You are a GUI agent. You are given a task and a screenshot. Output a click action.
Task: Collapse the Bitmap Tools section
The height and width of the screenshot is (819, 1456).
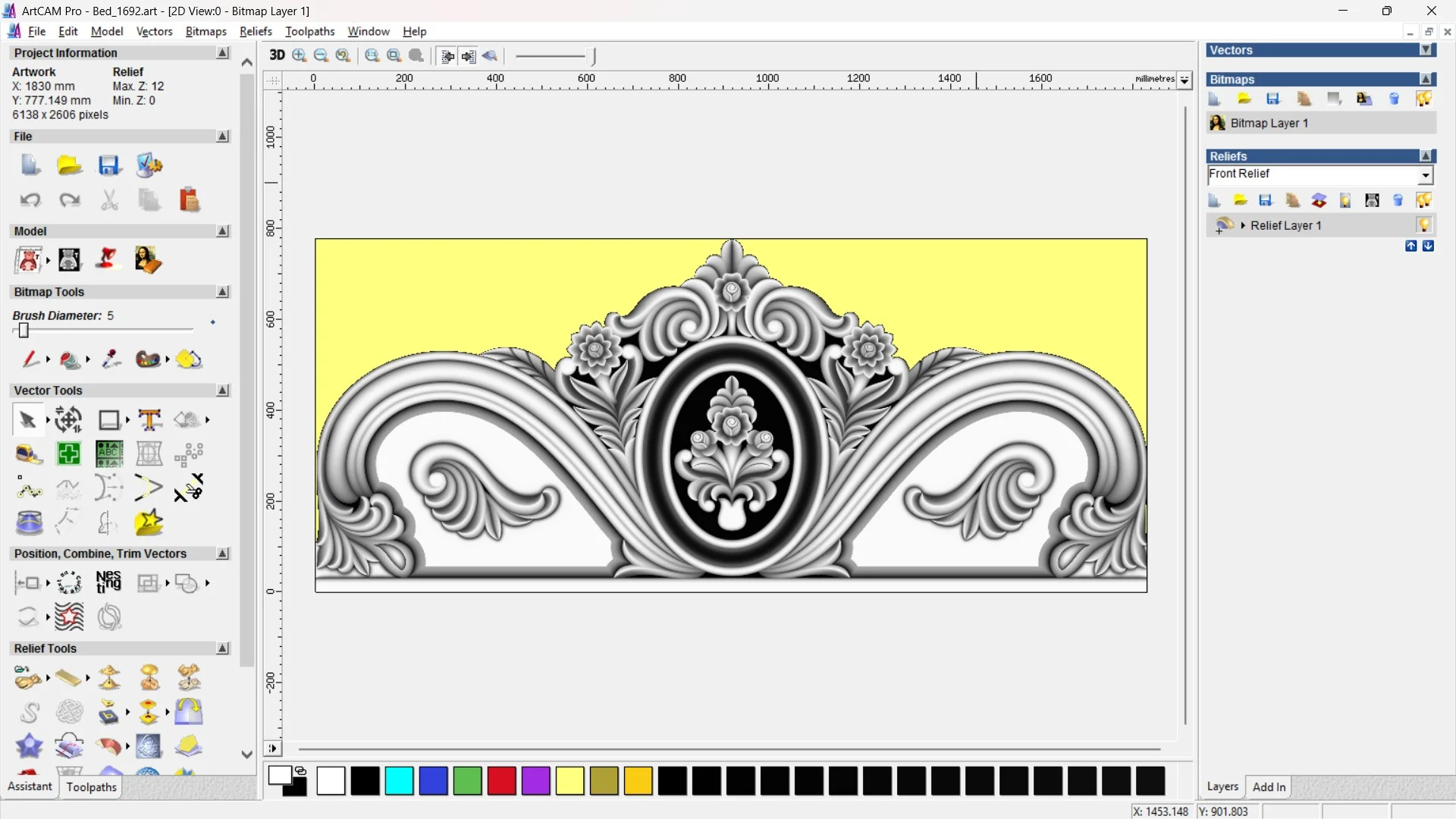pos(222,292)
